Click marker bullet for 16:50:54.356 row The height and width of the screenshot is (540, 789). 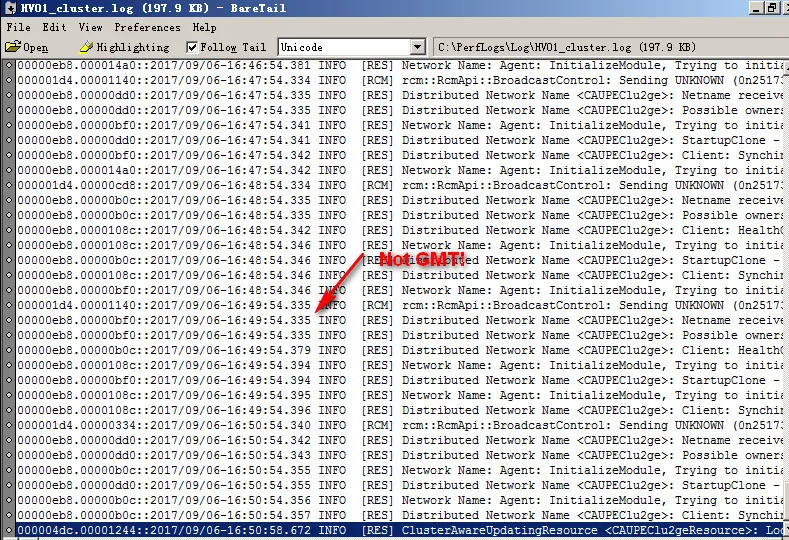click(x=9, y=500)
